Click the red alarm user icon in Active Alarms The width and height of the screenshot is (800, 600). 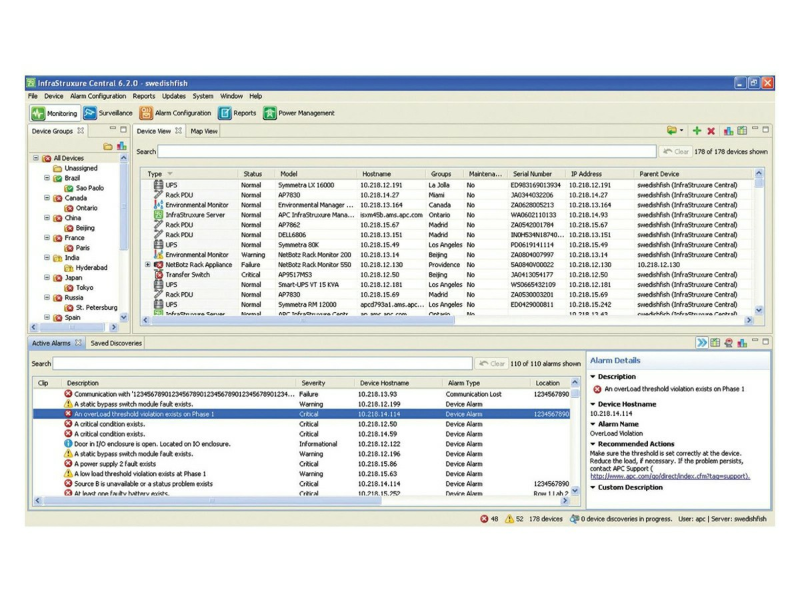(729, 343)
